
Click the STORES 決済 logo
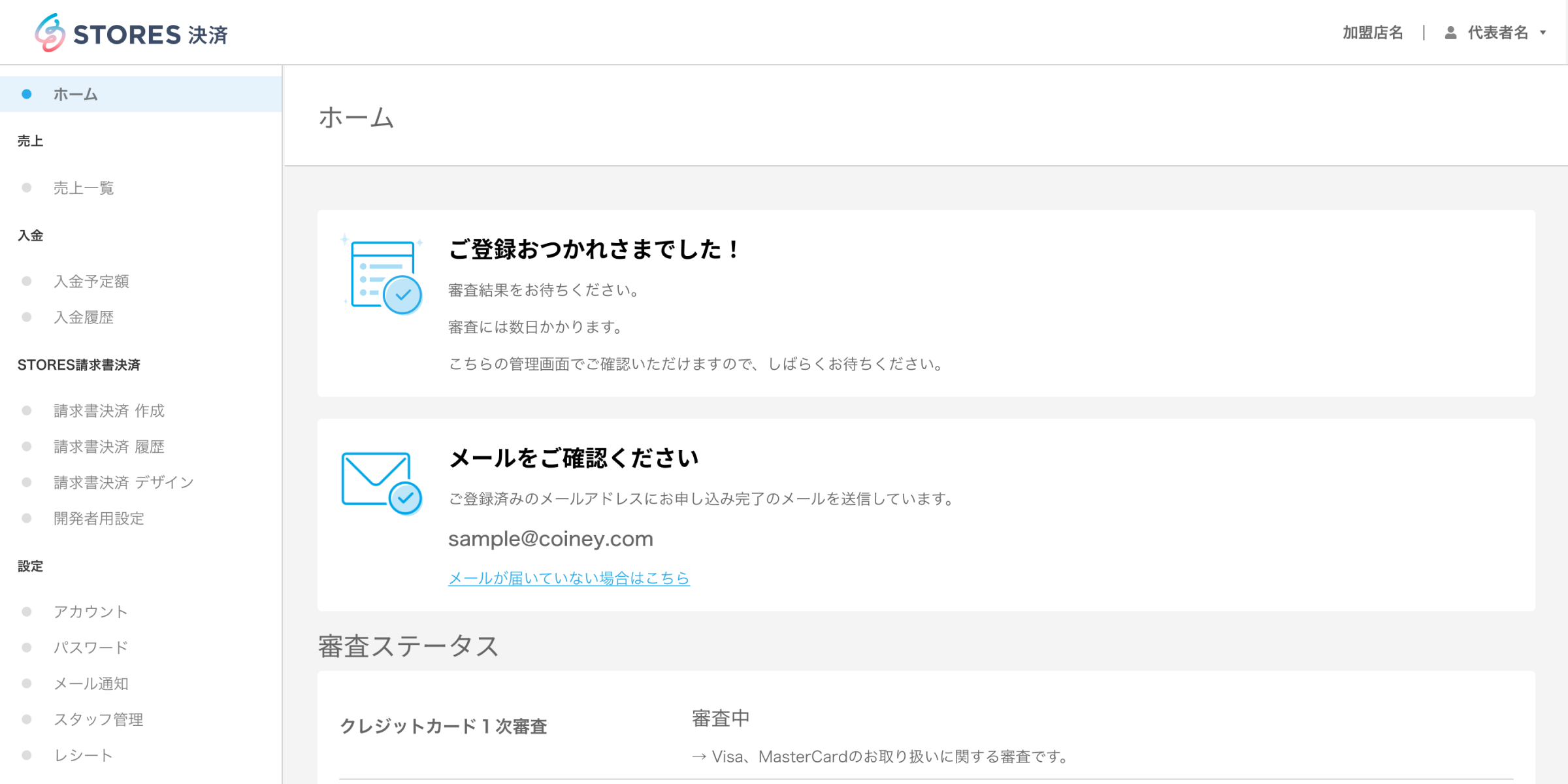pos(131,33)
